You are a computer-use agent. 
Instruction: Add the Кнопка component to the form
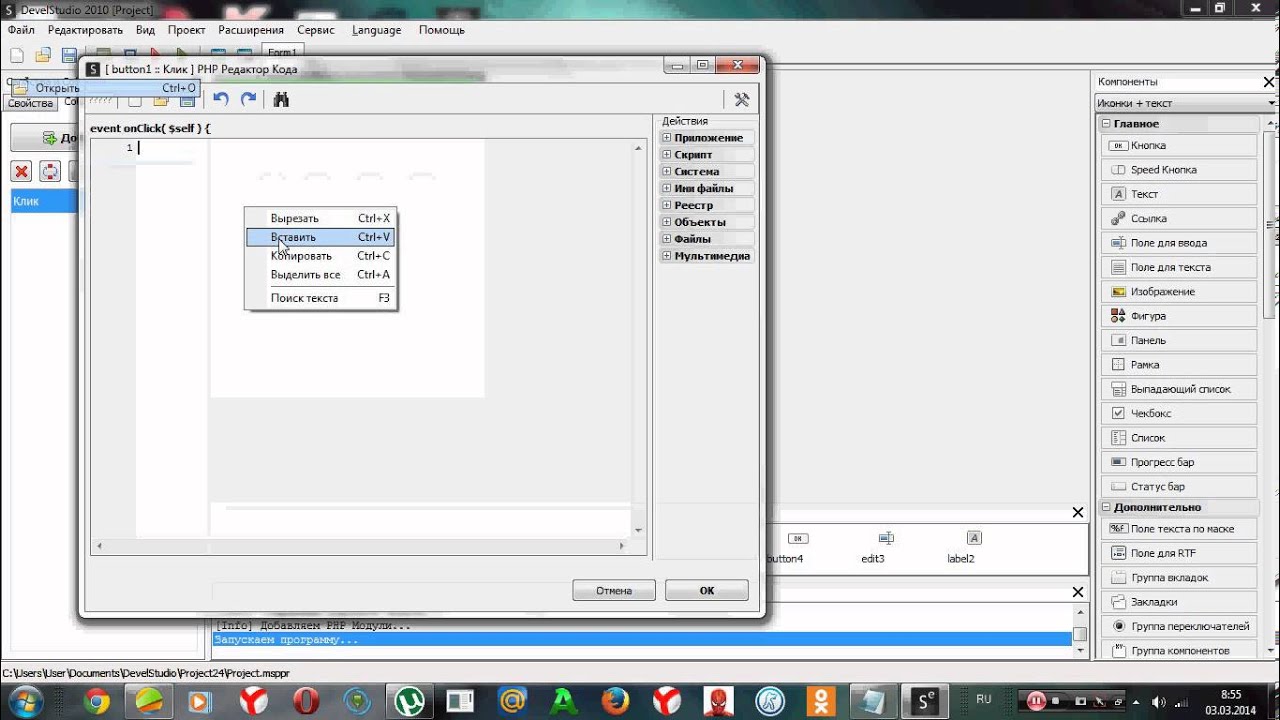pyautogui.click(x=1180, y=145)
